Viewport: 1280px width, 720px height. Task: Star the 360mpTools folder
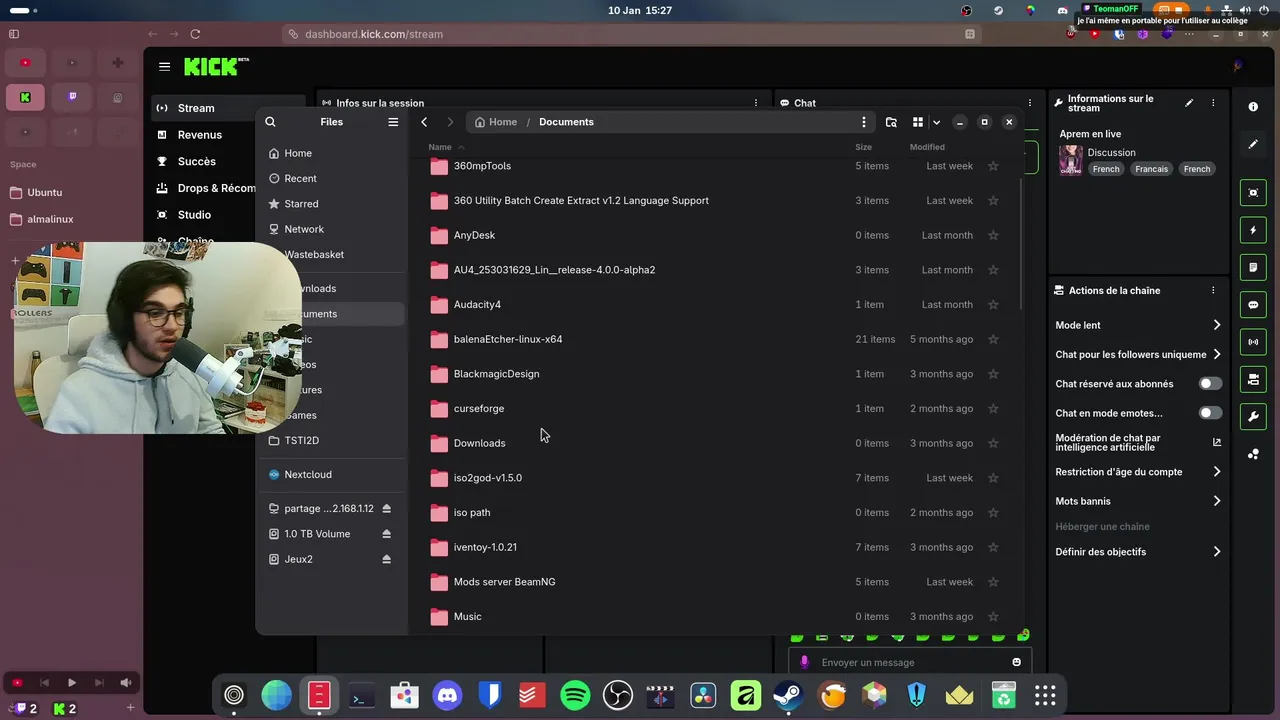[x=993, y=166]
